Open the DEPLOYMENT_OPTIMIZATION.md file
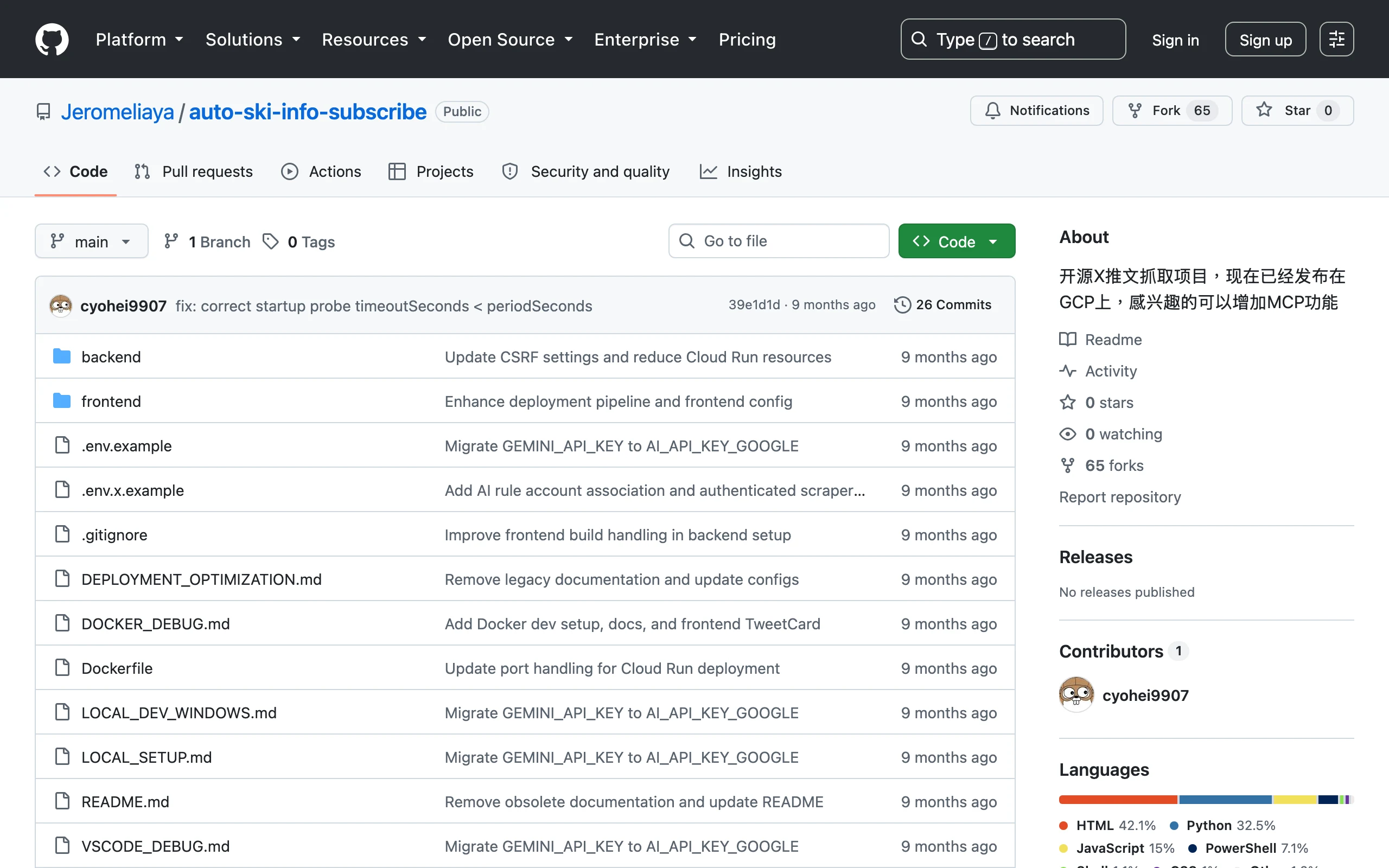1389x868 pixels. point(201,579)
